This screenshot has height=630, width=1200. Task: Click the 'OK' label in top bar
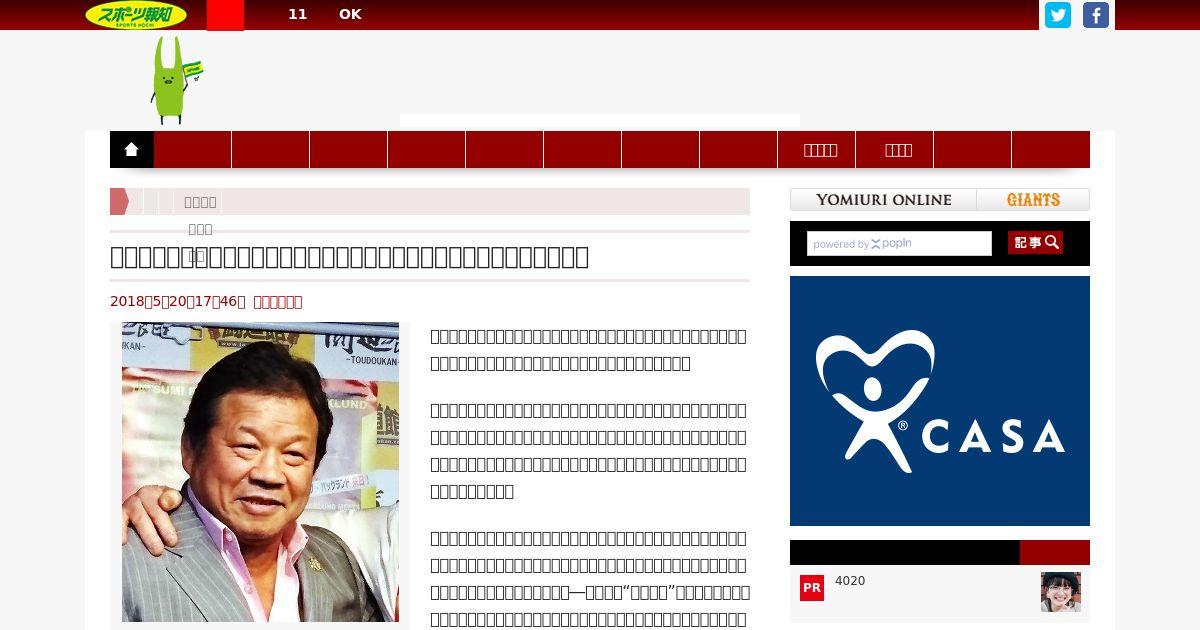click(x=350, y=14)
